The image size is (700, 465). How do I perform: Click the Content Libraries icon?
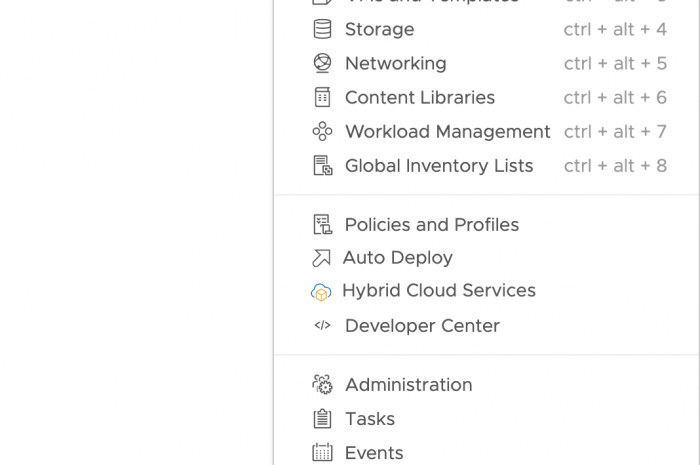point(322,97)
